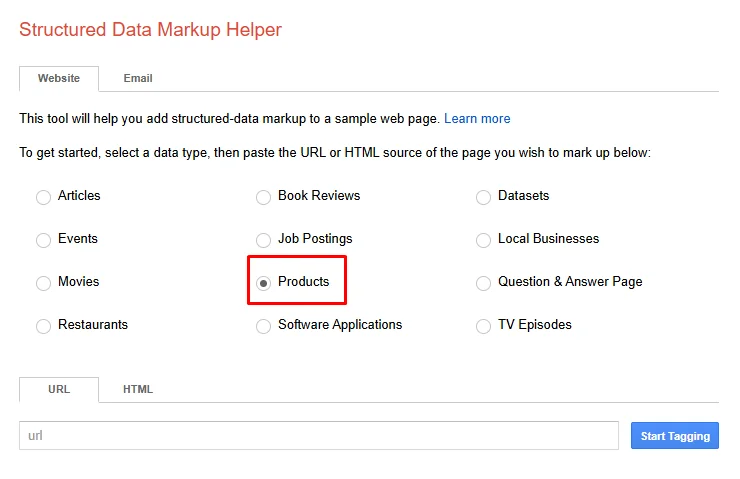
Task: Select the Articles radio button
Action: tap(43, 197)
